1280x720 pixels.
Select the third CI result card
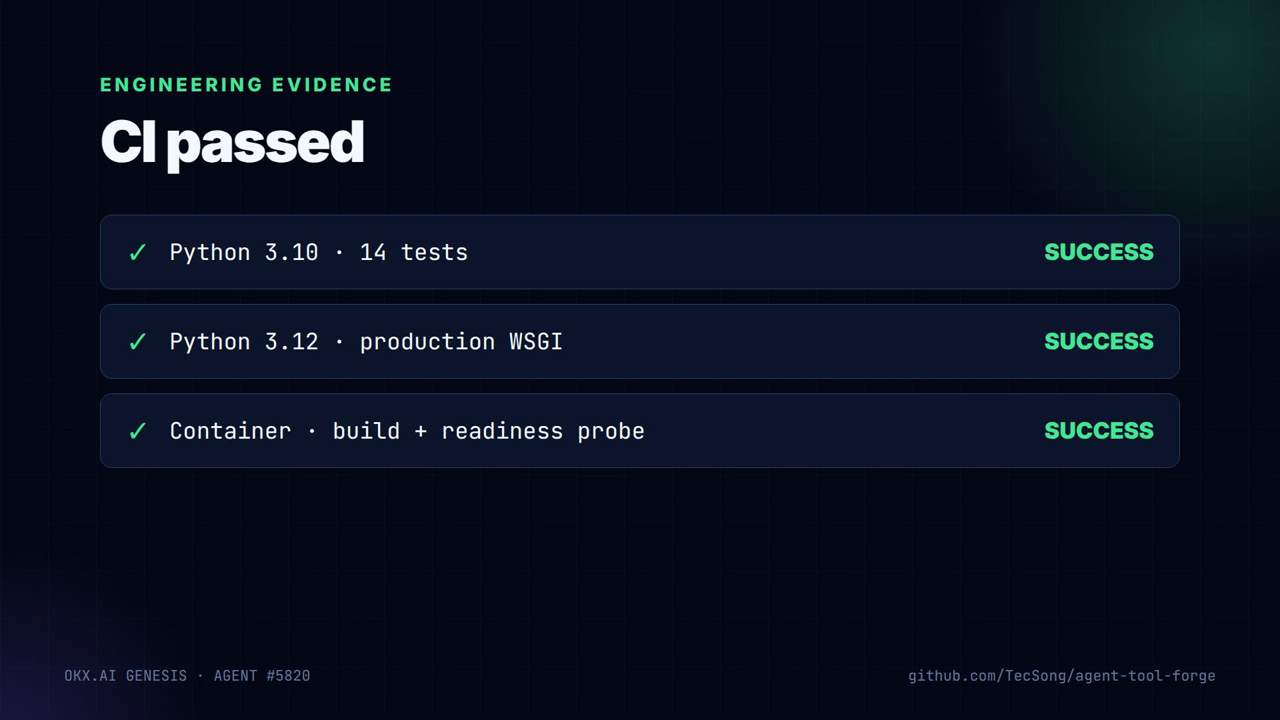click(x=640, y=430)
